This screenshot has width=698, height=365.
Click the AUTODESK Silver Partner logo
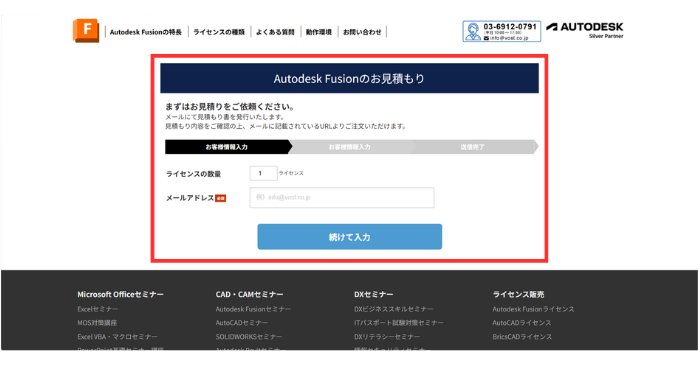(584, 30)
